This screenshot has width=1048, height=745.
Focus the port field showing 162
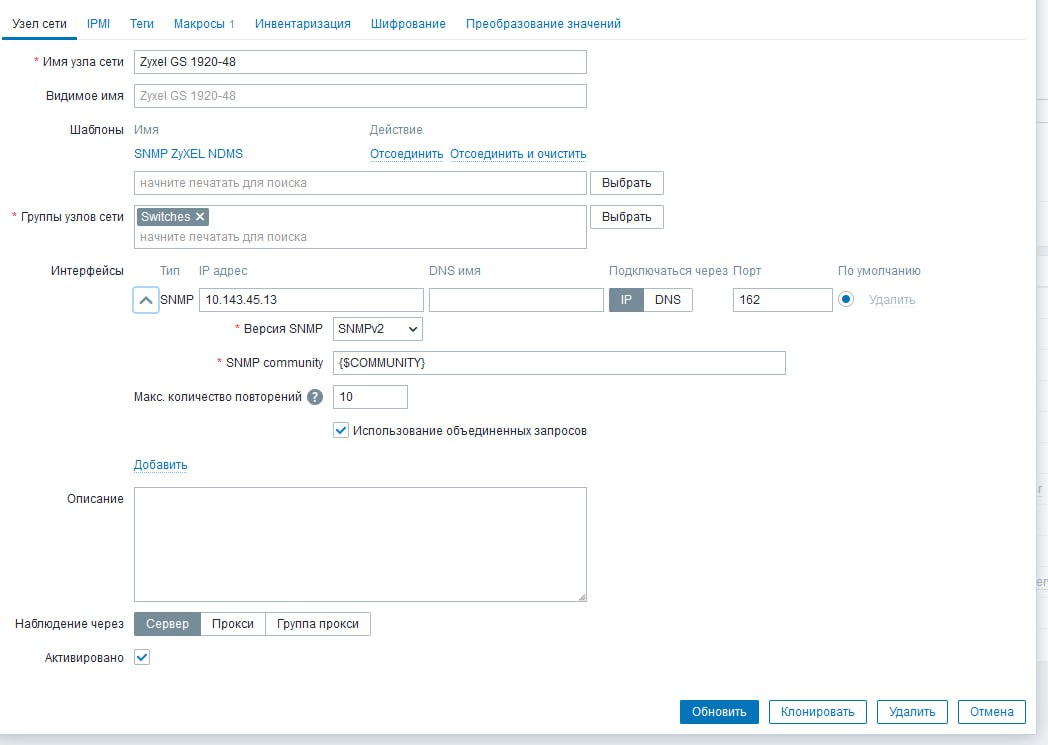[783, 300]
